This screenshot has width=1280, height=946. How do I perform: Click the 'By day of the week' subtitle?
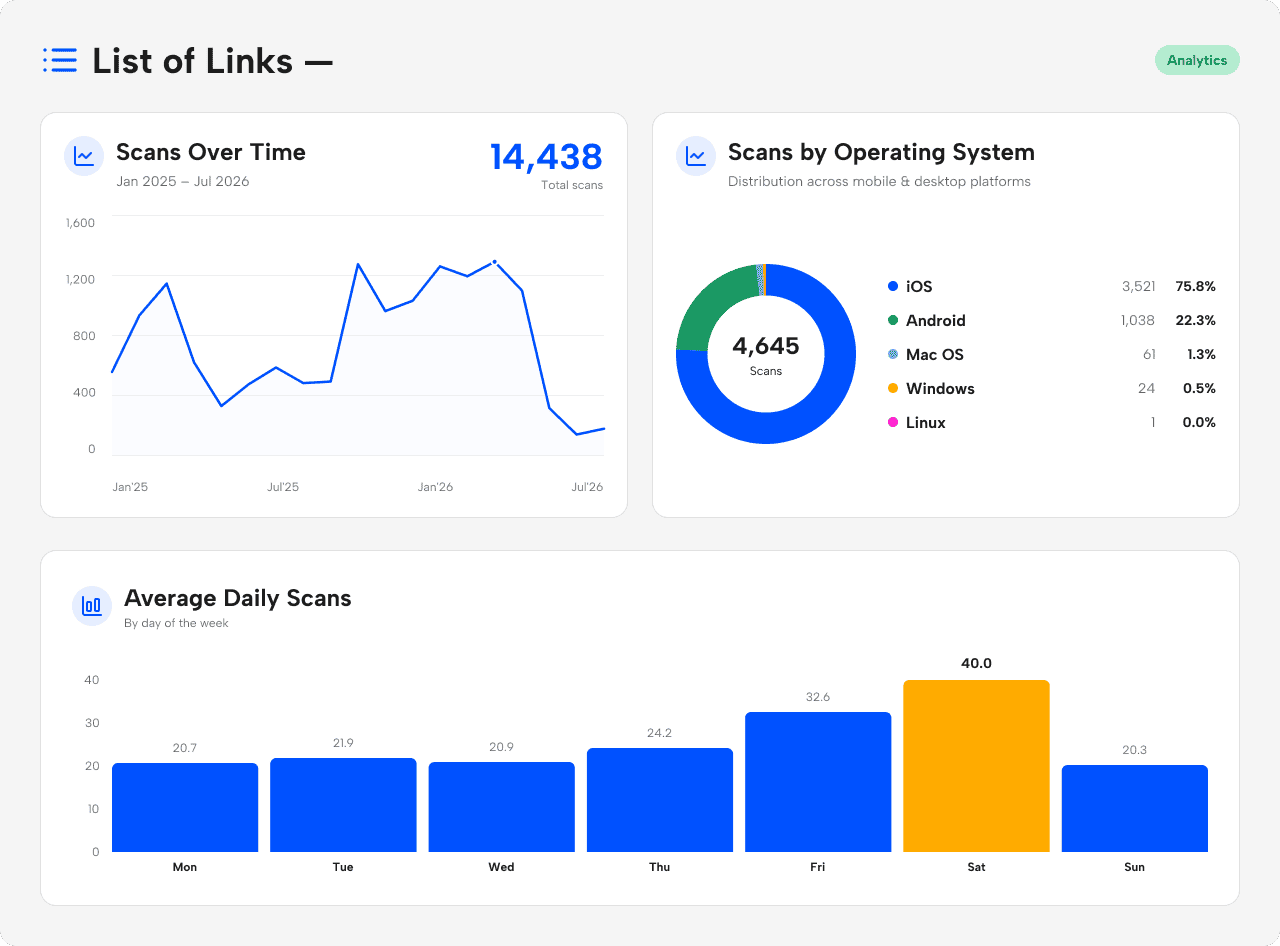coord(176,623)
